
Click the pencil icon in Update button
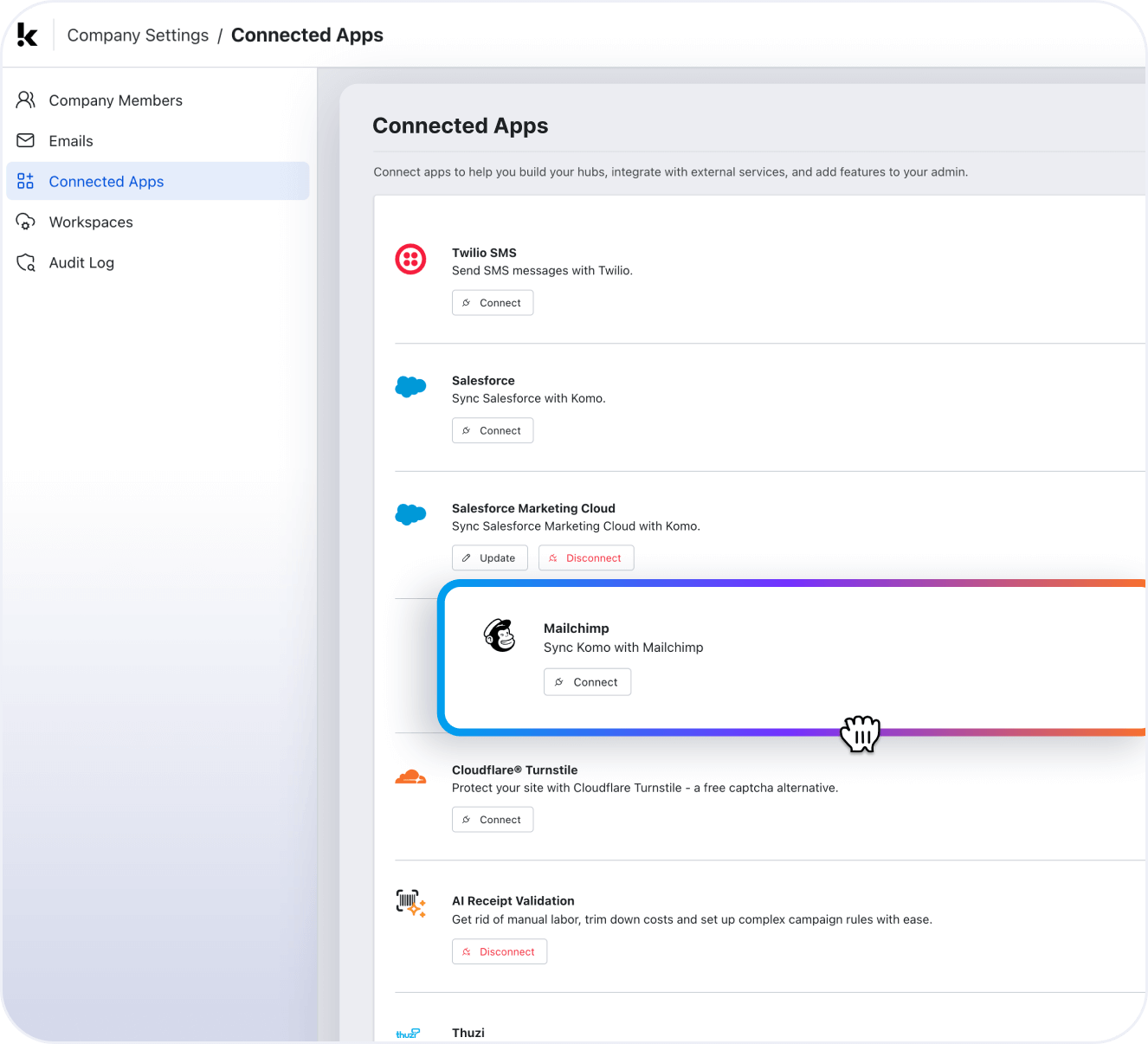(467, 558)
